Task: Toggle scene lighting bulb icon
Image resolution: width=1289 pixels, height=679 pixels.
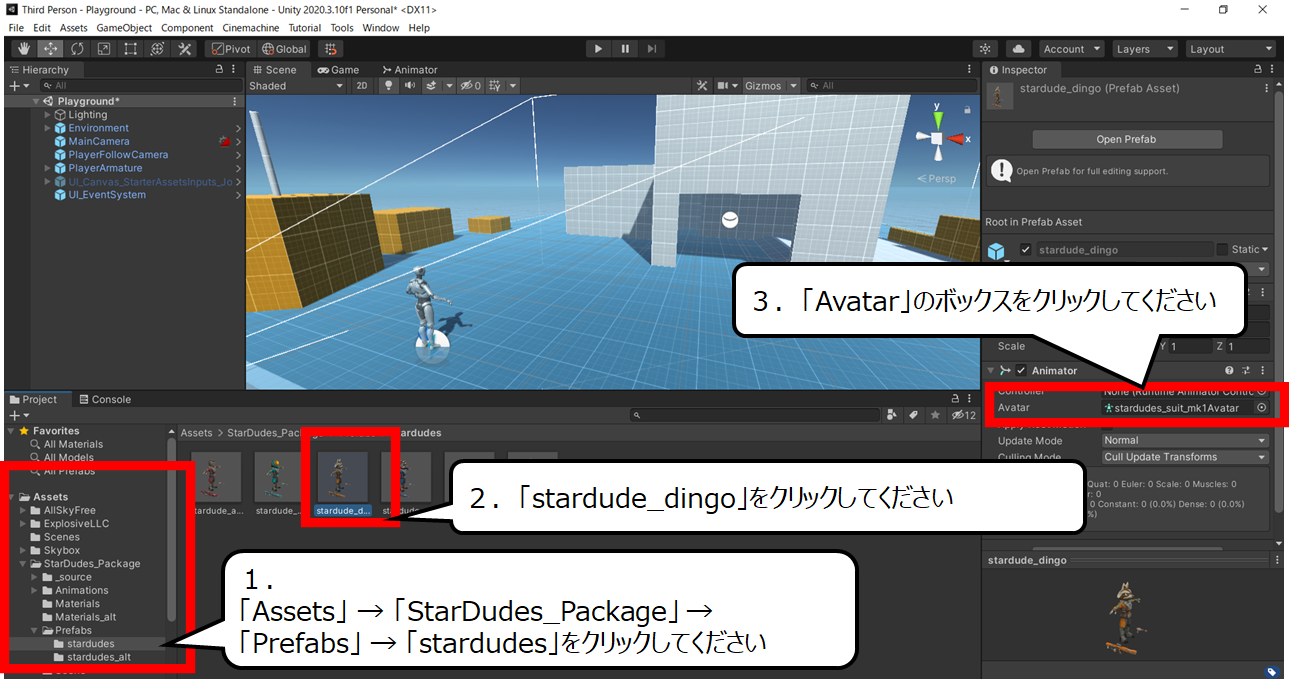Action: (389, 86)
